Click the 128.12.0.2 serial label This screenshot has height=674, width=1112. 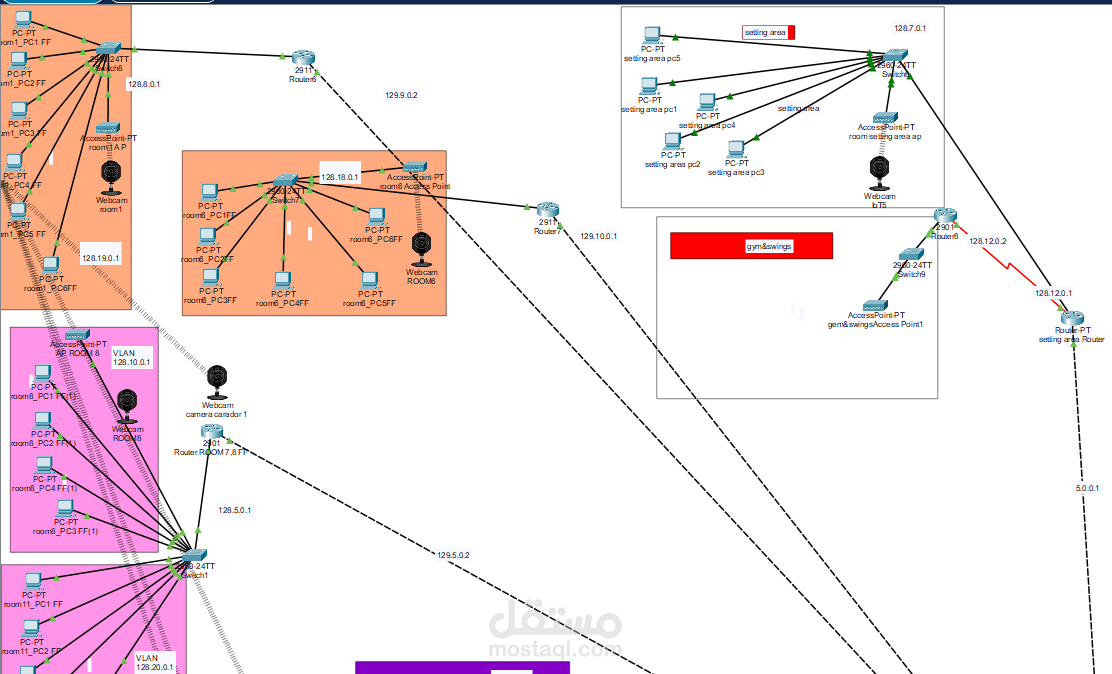pyautogui.click(x=988, y=241)
